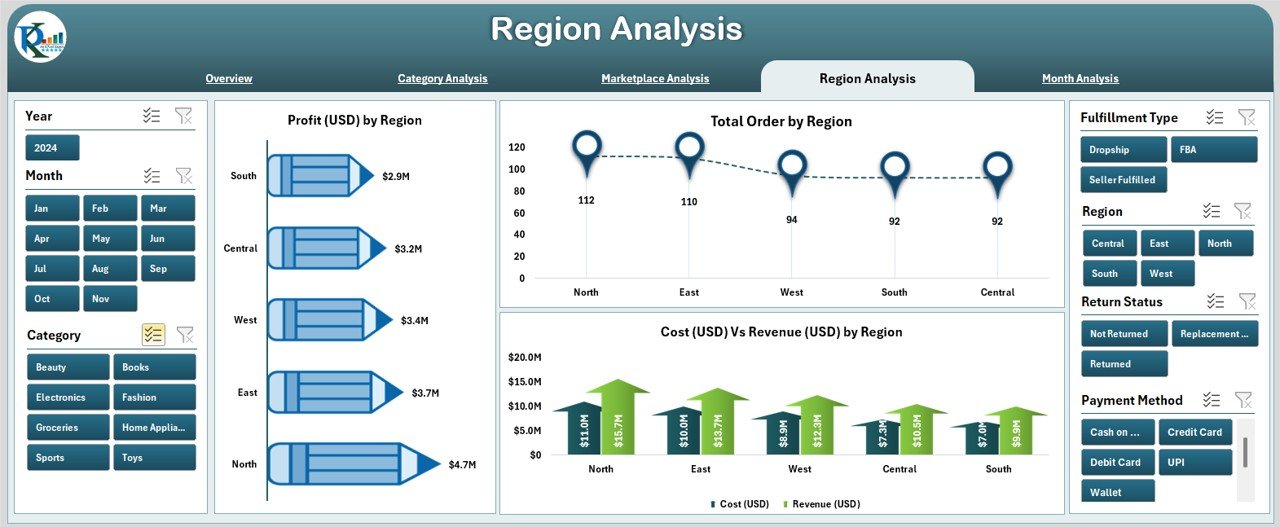Enable multi-select for the Month slicer
Viewport: 1280px width, 527px height.
[x=152, y=176]
